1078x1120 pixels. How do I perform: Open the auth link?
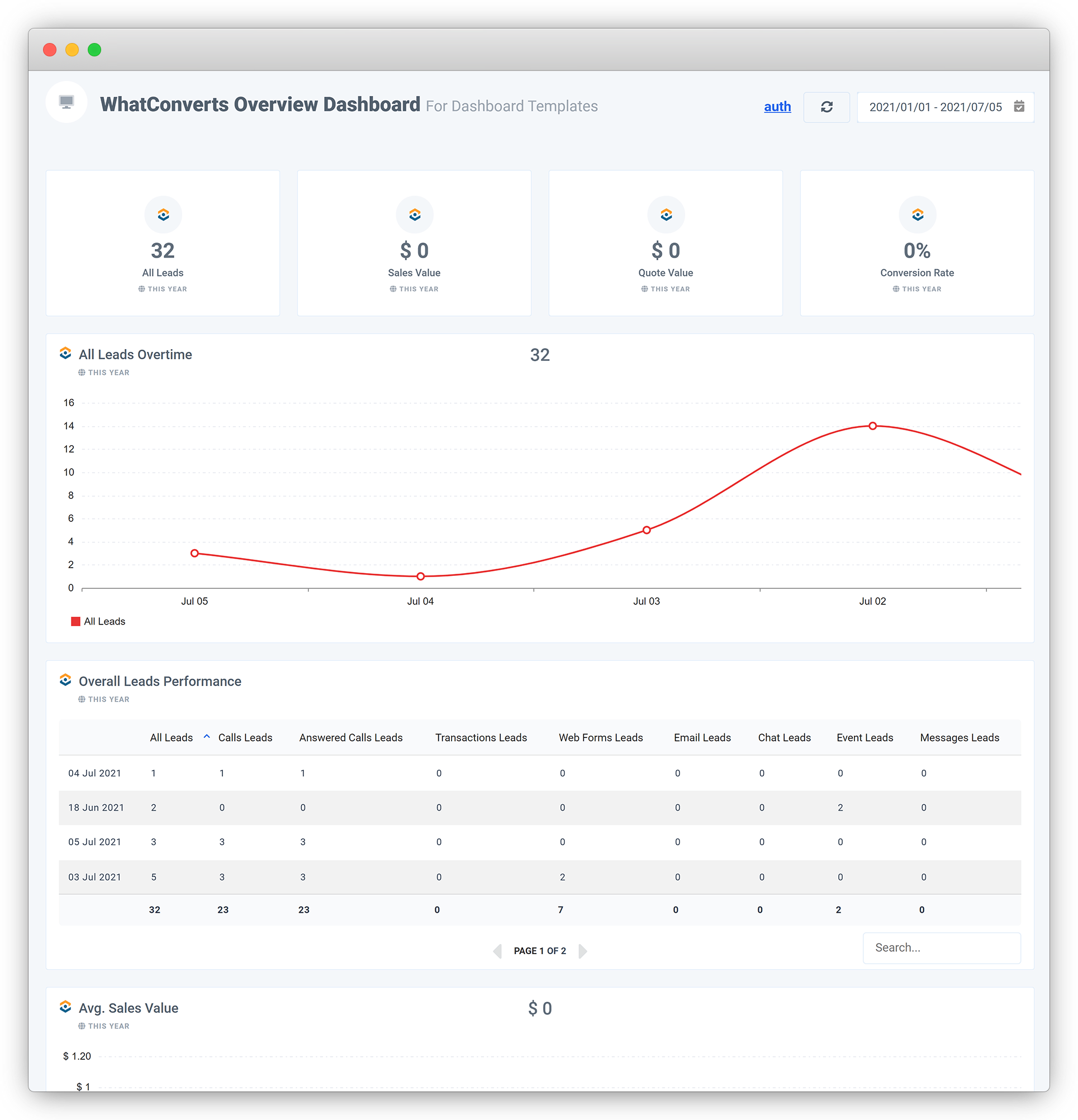[777, 107]
